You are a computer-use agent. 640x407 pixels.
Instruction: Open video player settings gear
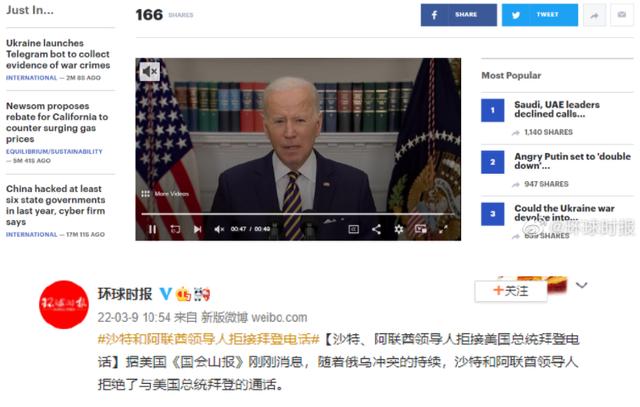pos(399,229)
